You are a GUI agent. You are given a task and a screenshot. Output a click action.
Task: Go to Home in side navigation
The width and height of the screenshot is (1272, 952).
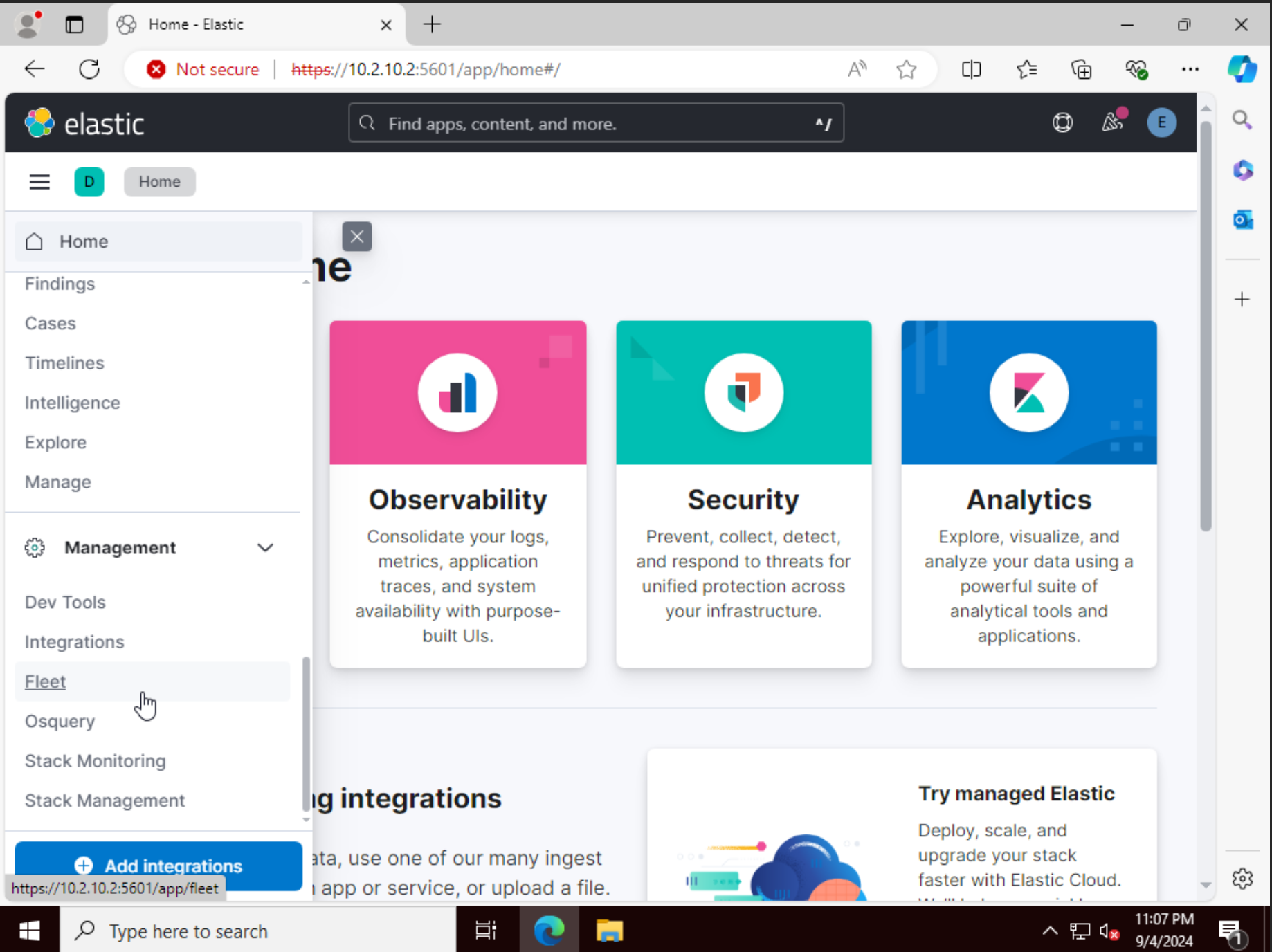point(158,241)
